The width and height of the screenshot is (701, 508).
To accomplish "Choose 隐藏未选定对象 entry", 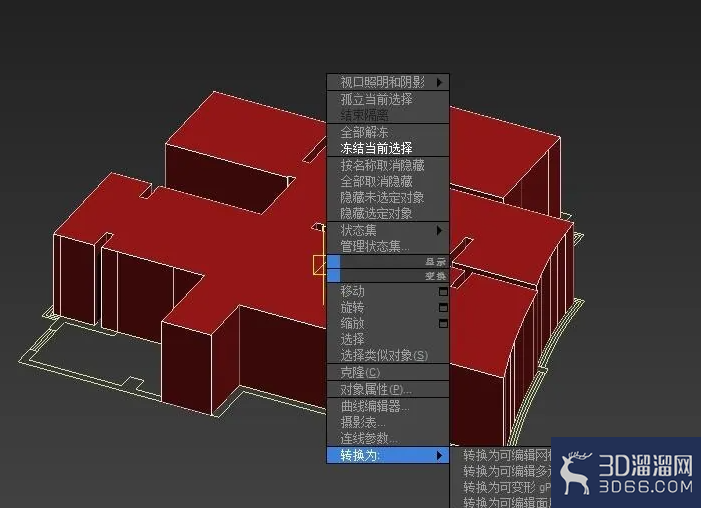I will [x=388, y=197].
